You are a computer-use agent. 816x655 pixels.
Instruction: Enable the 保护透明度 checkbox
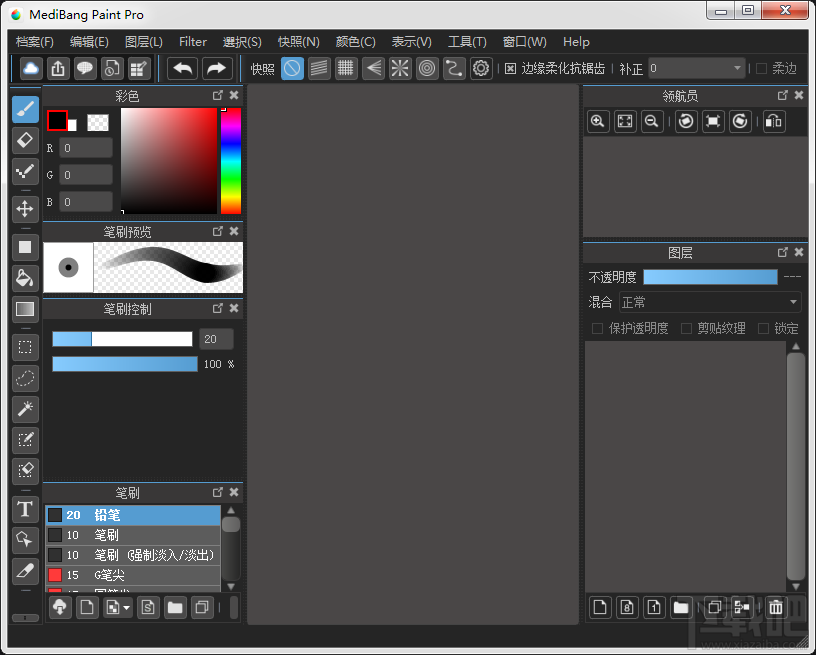pos(597,328)
